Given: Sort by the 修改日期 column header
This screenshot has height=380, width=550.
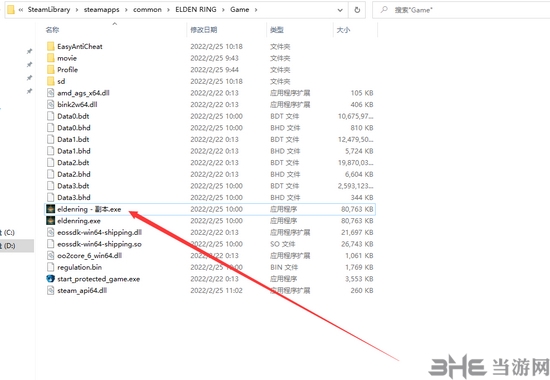Looking at the screenshot, I should pyautogui.click(x=203, y=30).
